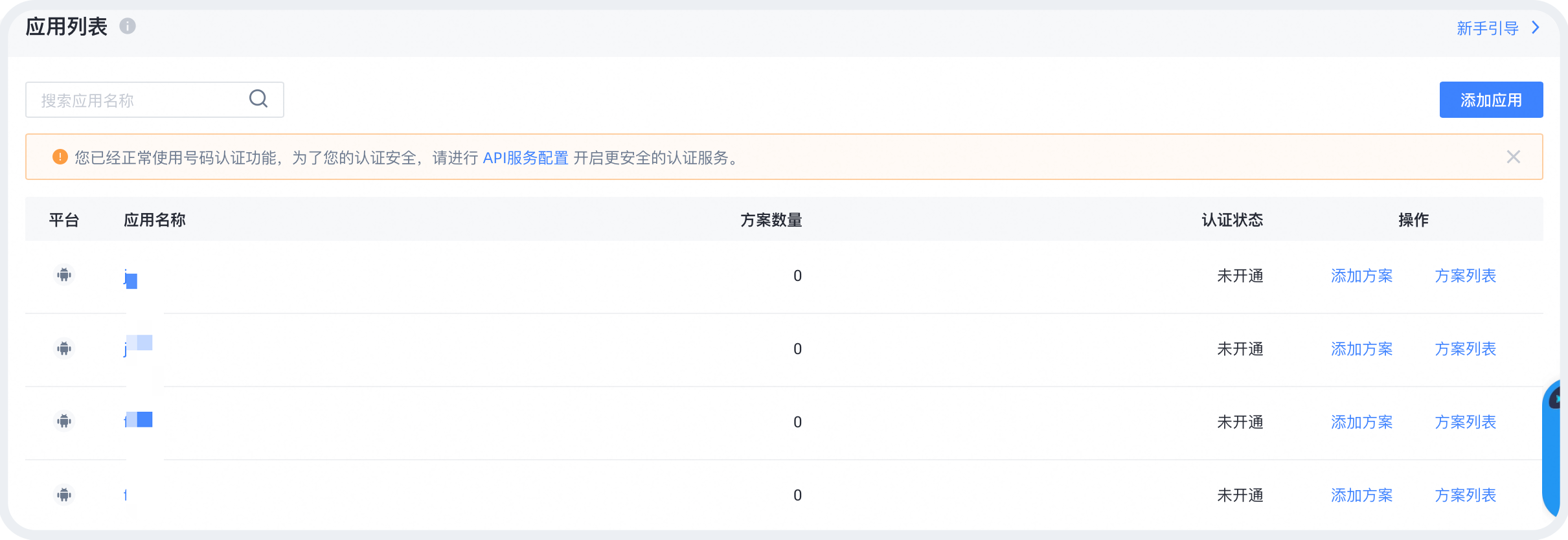Dismiss the orange notification banner
This screenshot has width=1568, height=540.
(1513, 157)
